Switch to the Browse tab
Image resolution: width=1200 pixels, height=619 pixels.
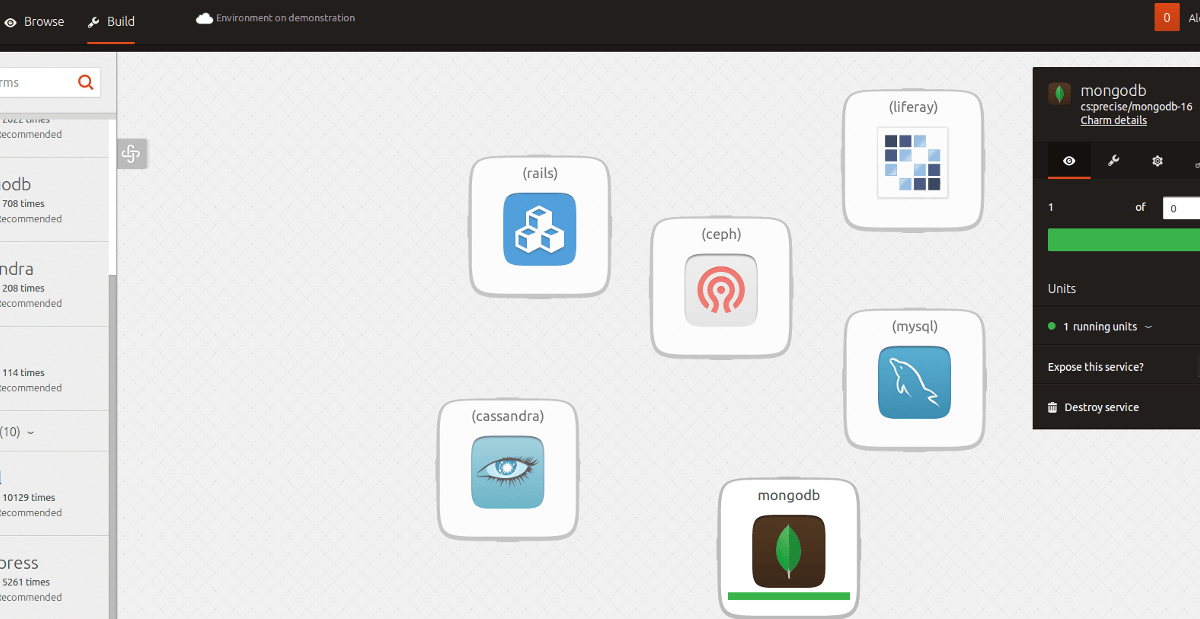tap(34, 22)
